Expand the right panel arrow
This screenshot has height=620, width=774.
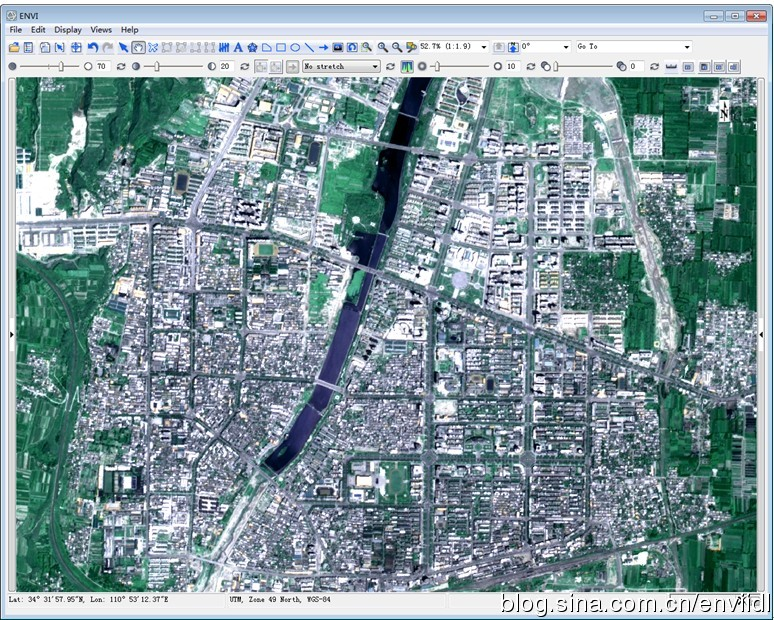[761, 334]
